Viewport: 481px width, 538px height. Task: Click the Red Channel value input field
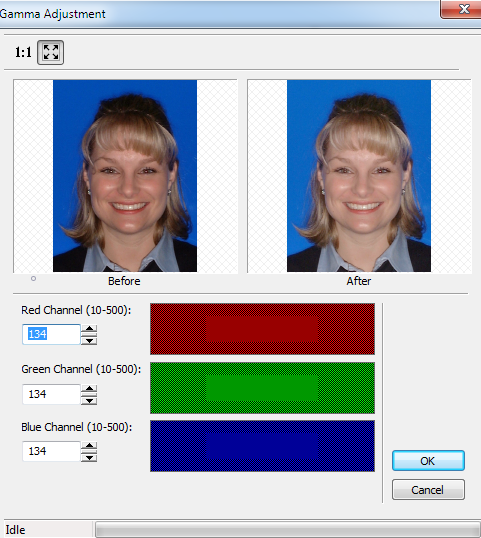point(51,334)
